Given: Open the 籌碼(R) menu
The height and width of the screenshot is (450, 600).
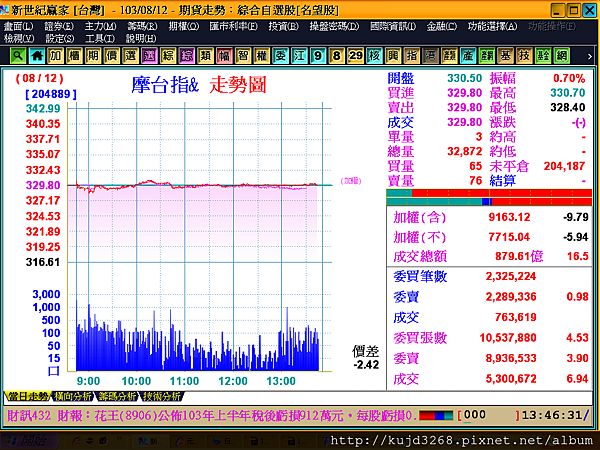Looking at the screenshot, I should [x=142, y=26].
